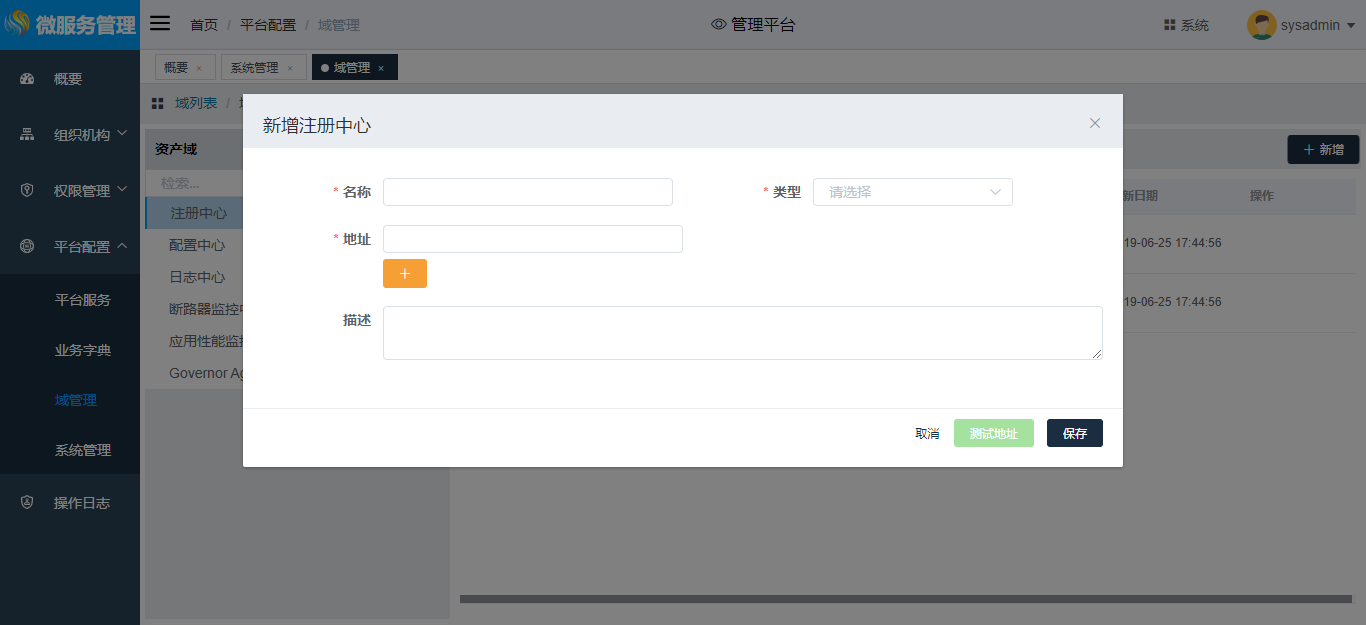Viewport: 1366px width, 625px height.
Task: Click the 保存 button
Action: coord(1074,433)
